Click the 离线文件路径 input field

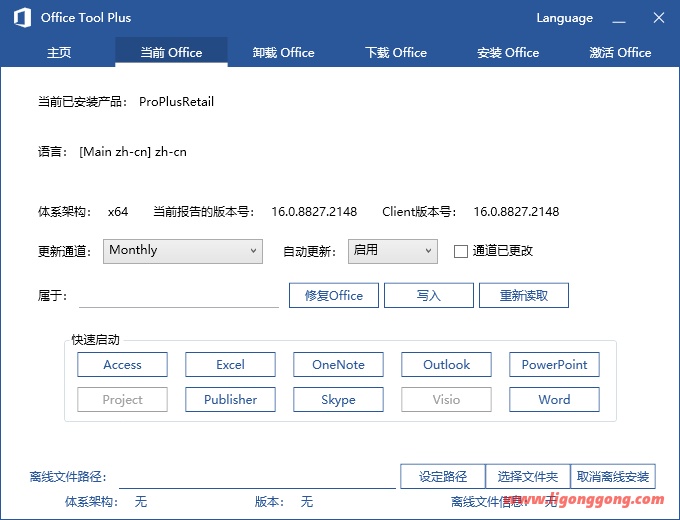click(257, 477)
